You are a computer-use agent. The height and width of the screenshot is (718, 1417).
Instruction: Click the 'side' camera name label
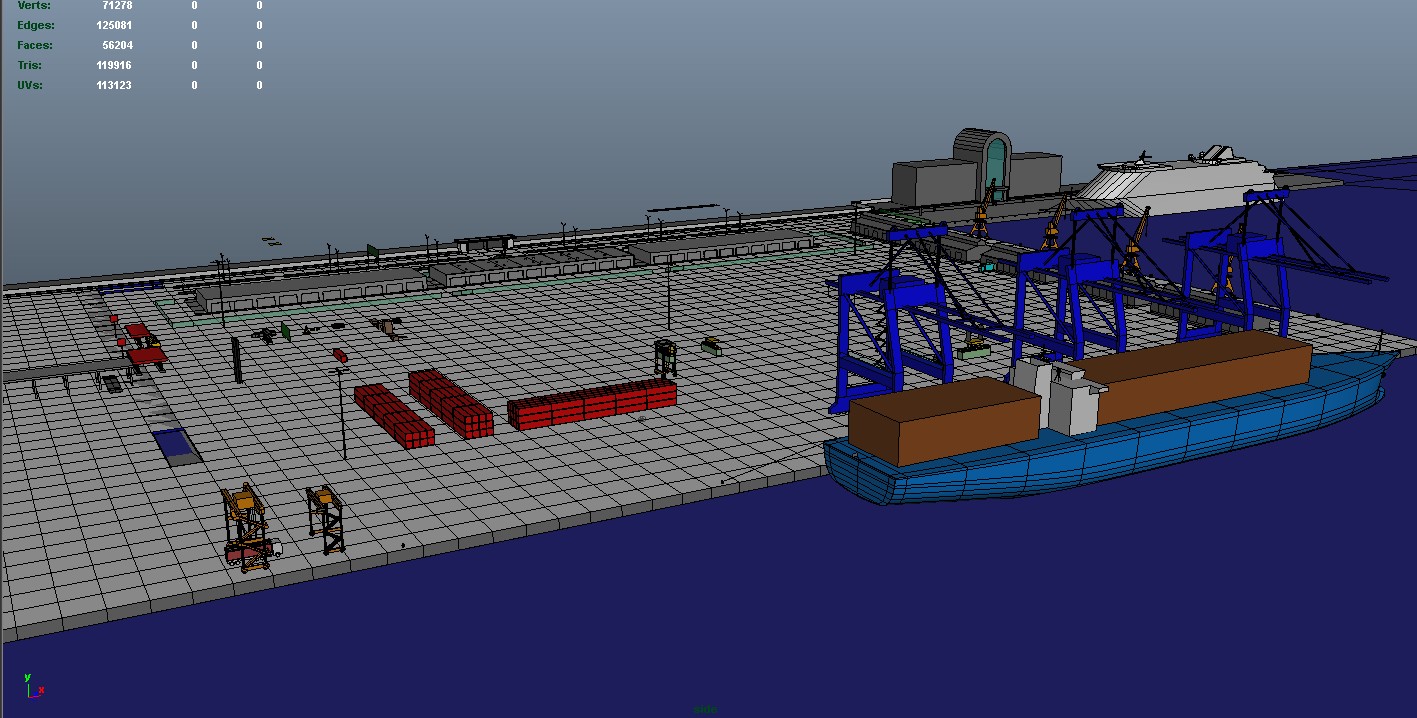[x=706, y=709]
